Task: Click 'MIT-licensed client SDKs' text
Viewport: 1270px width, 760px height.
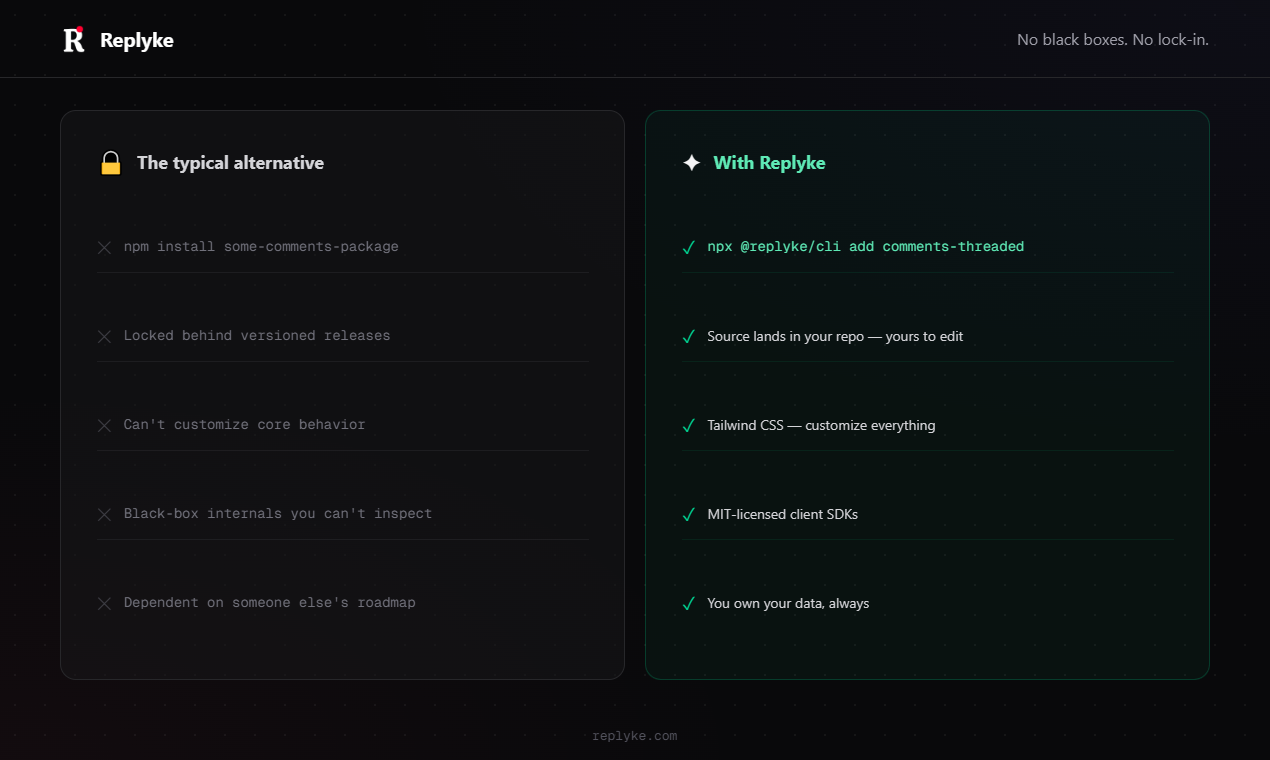Action: 782,514
